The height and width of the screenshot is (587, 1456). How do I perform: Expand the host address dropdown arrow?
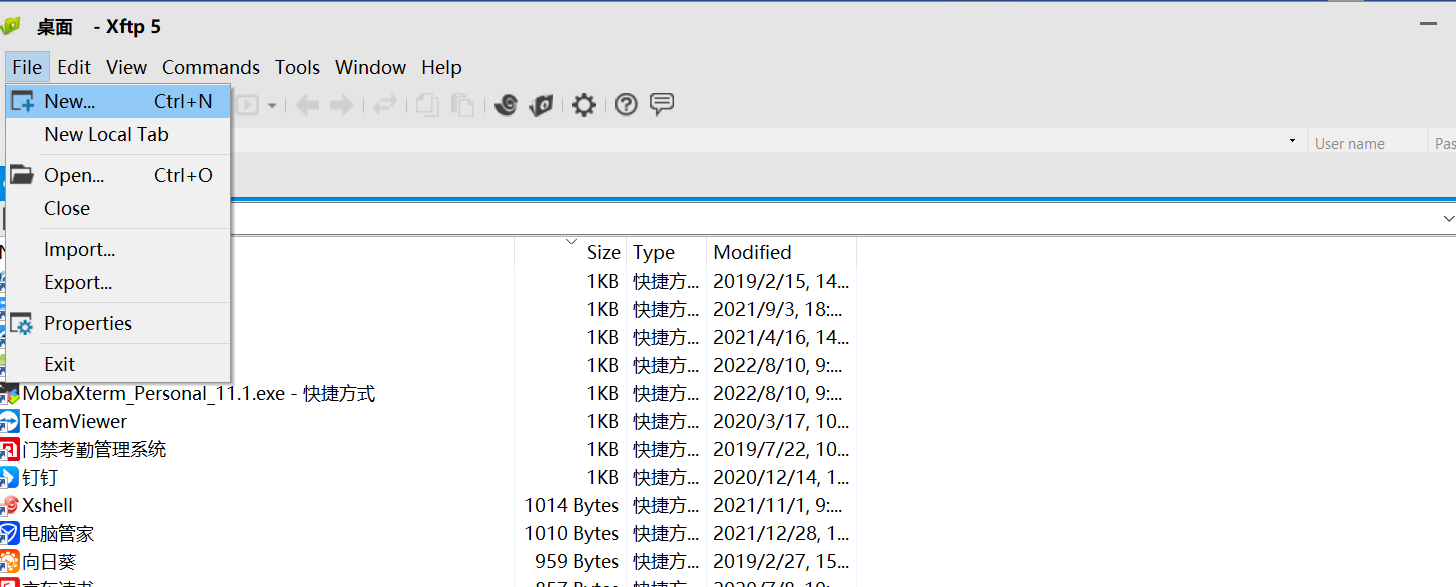point(1292,141)
